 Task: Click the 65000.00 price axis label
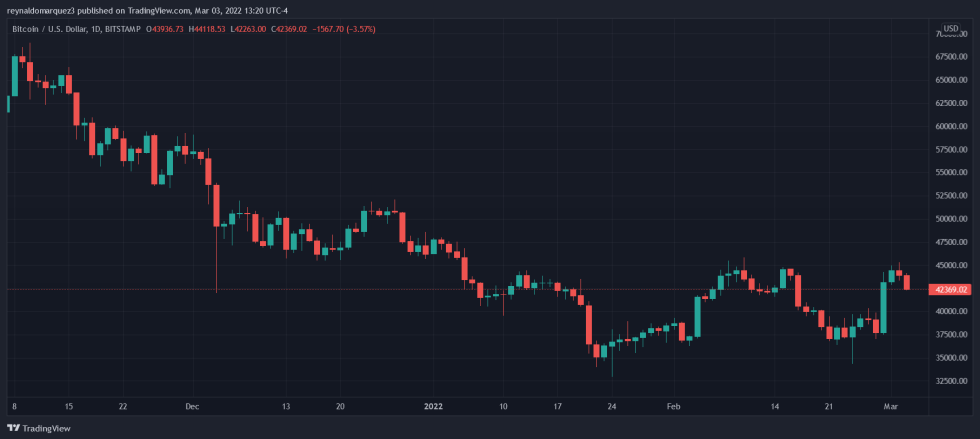click(951, 80)
